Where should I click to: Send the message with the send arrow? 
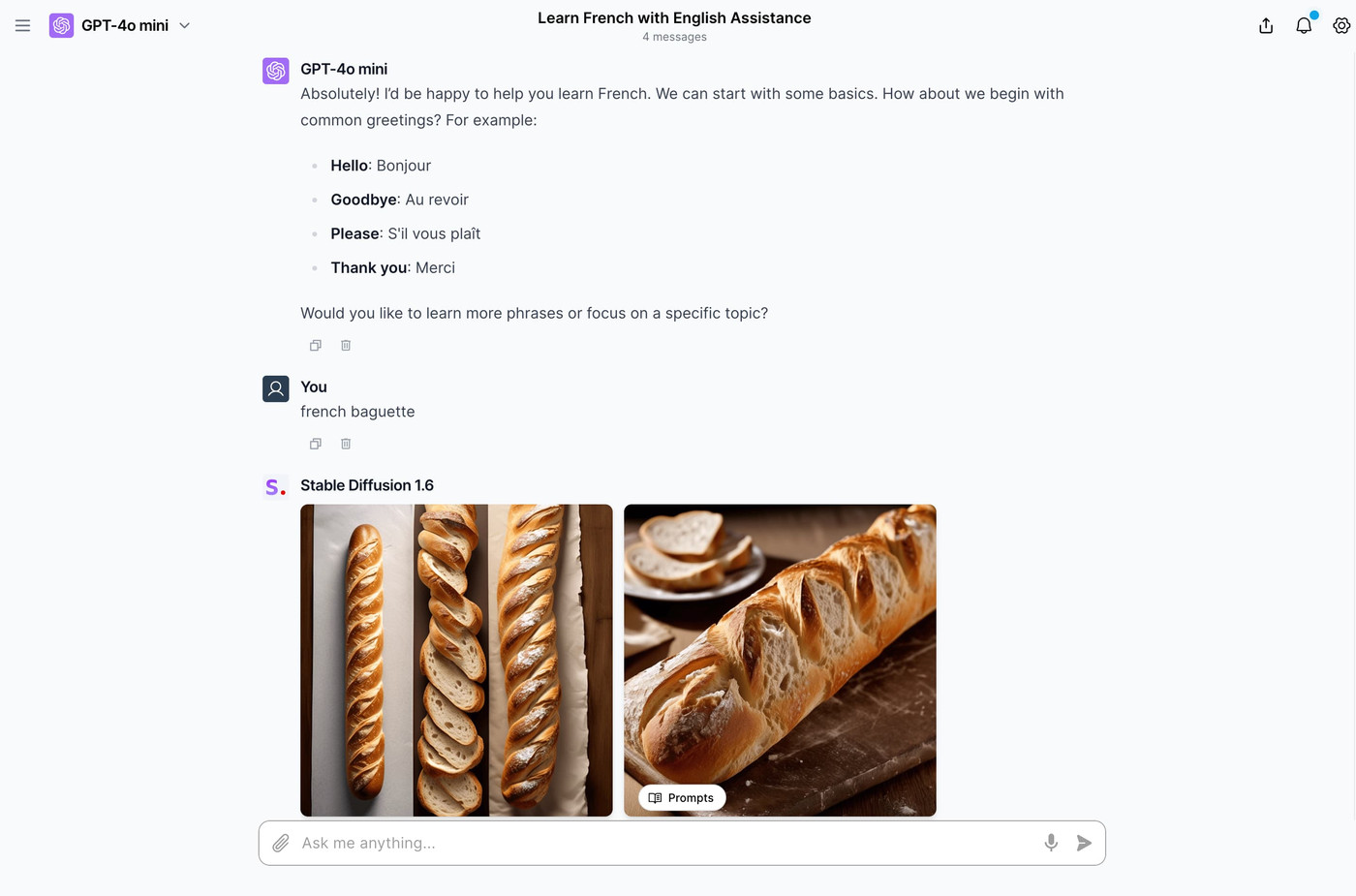tap(1085, 843)
